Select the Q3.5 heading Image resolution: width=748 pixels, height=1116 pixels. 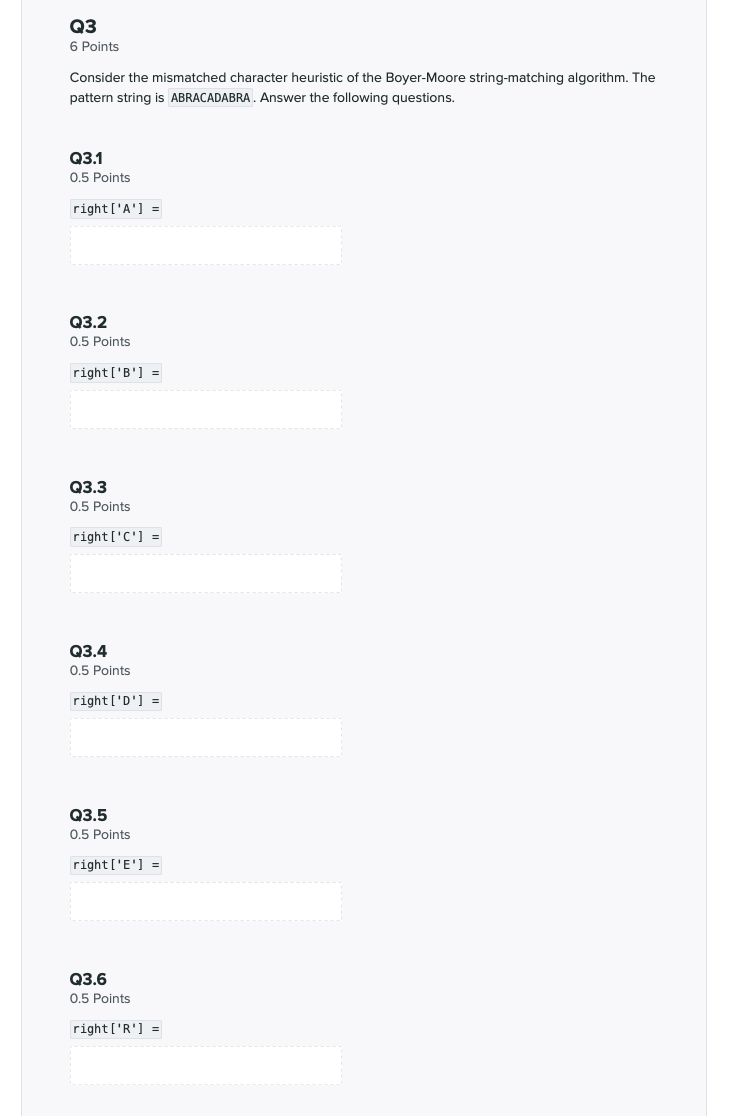[x=88, y=815]
